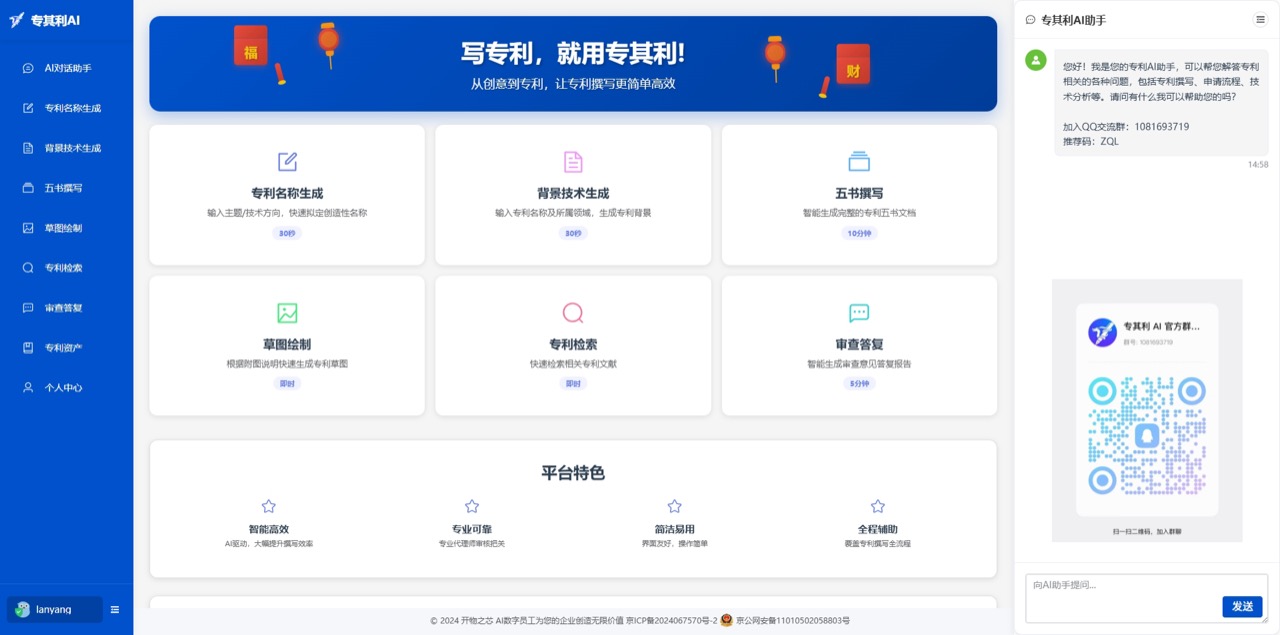Click the 审查答复 message icon in sidebar
Image resolution: width=1280 pixels, height=635 pixels.
click(x=28, y=308)
